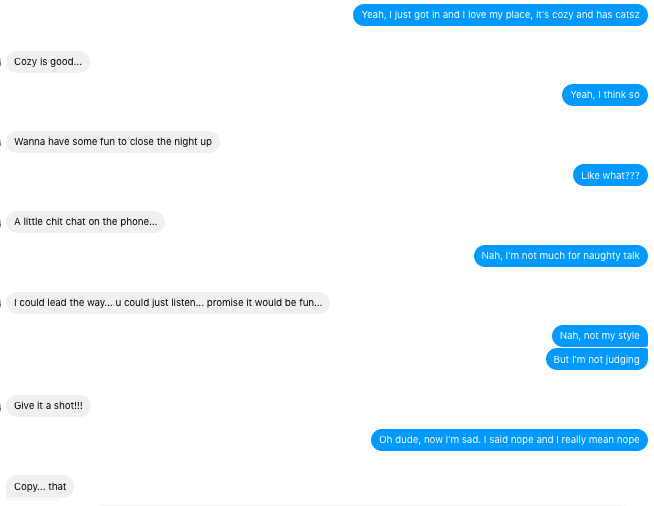This screenshot has height=506, width=654.
Task: Click the 'I could lead the way...' message
Action: point(168,302)
